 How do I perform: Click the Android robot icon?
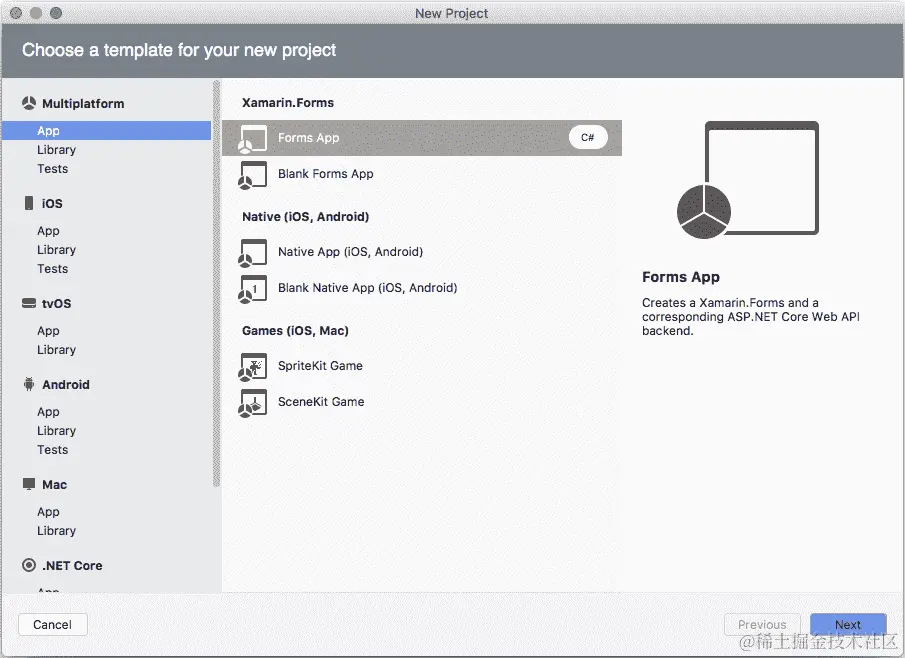point(29,384)
